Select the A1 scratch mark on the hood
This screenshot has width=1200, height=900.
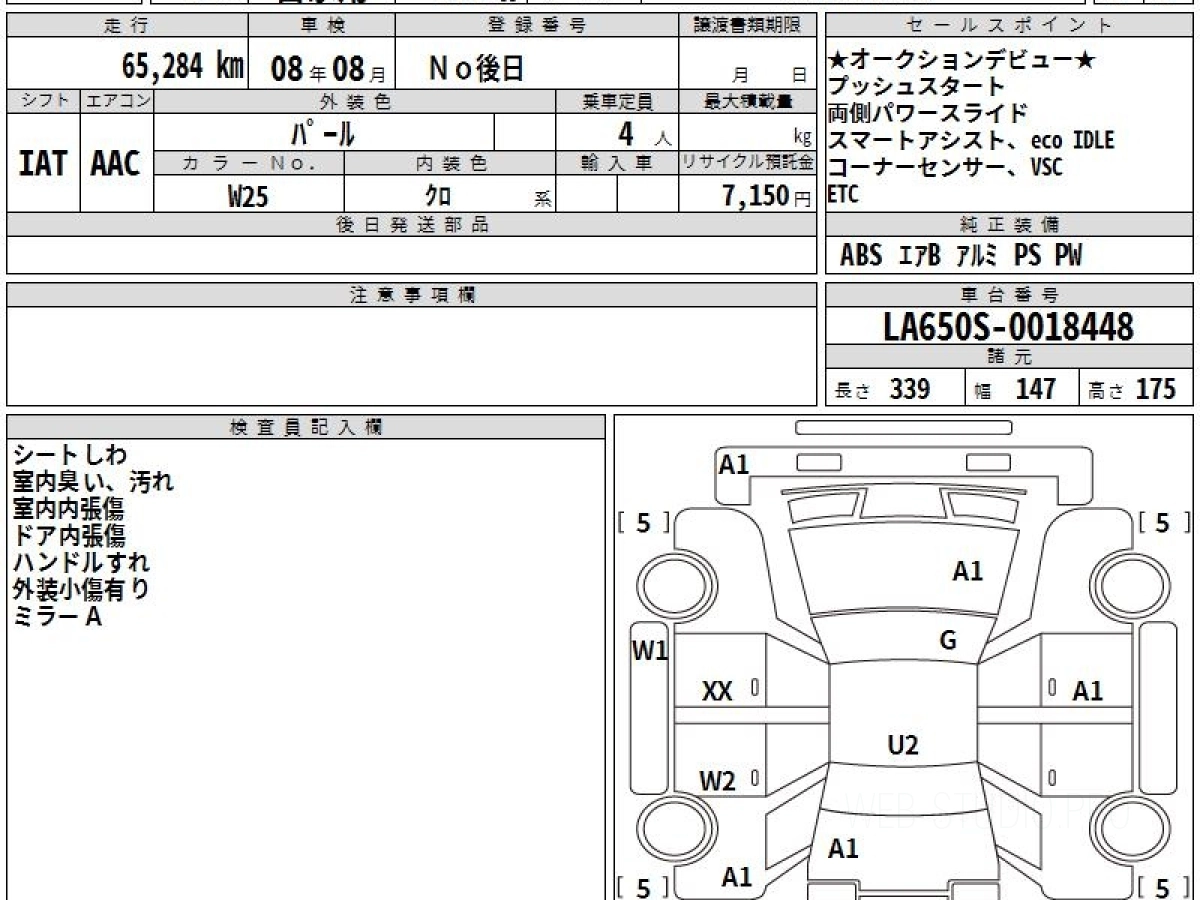click(967, 571)
